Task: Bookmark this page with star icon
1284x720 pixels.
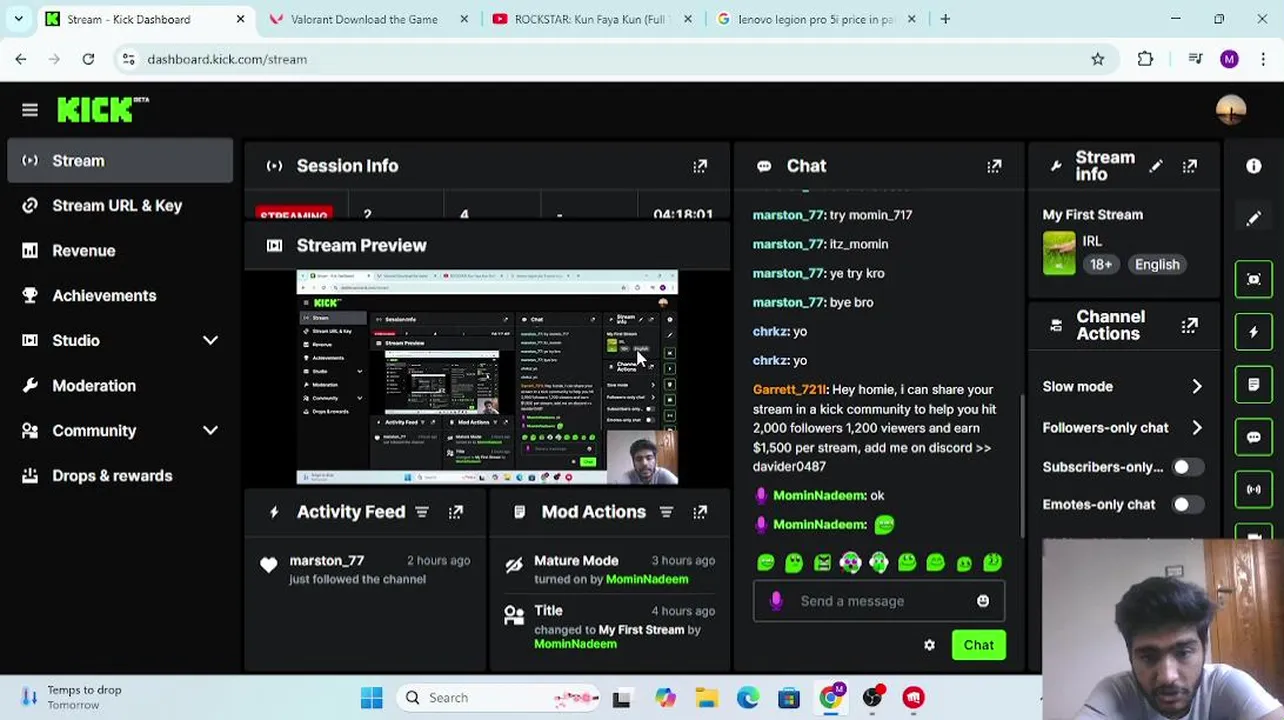Action: pyautogui.click(x=1098, y=59)
